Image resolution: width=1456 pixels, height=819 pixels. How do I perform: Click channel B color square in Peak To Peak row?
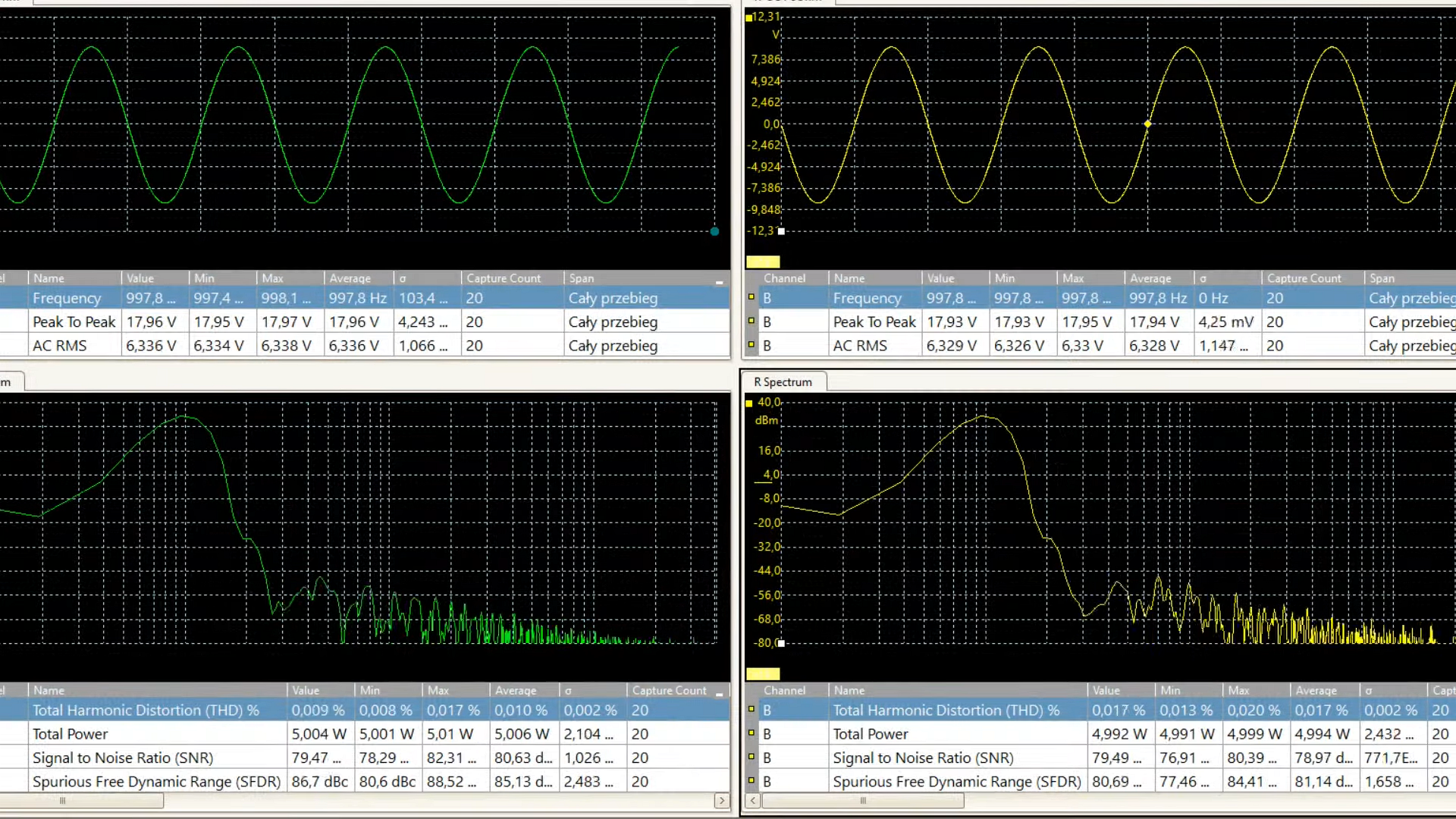pyautogui.click(x=752, y=321)
